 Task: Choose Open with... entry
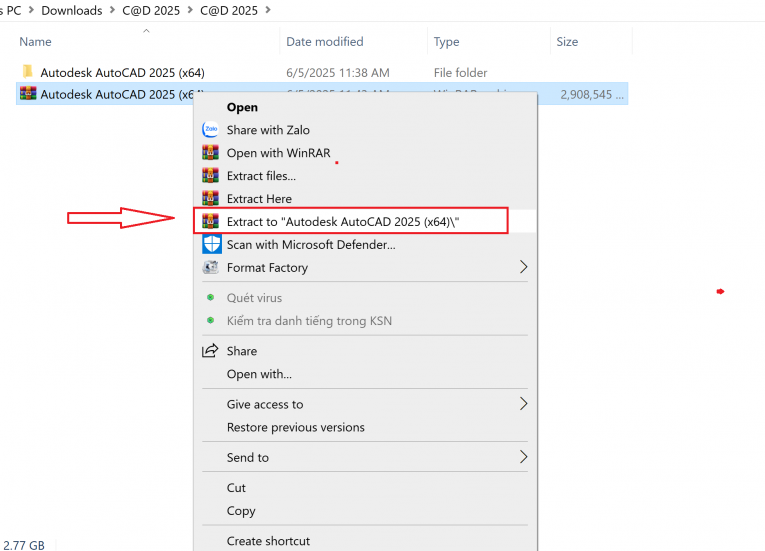pos(259,374)
